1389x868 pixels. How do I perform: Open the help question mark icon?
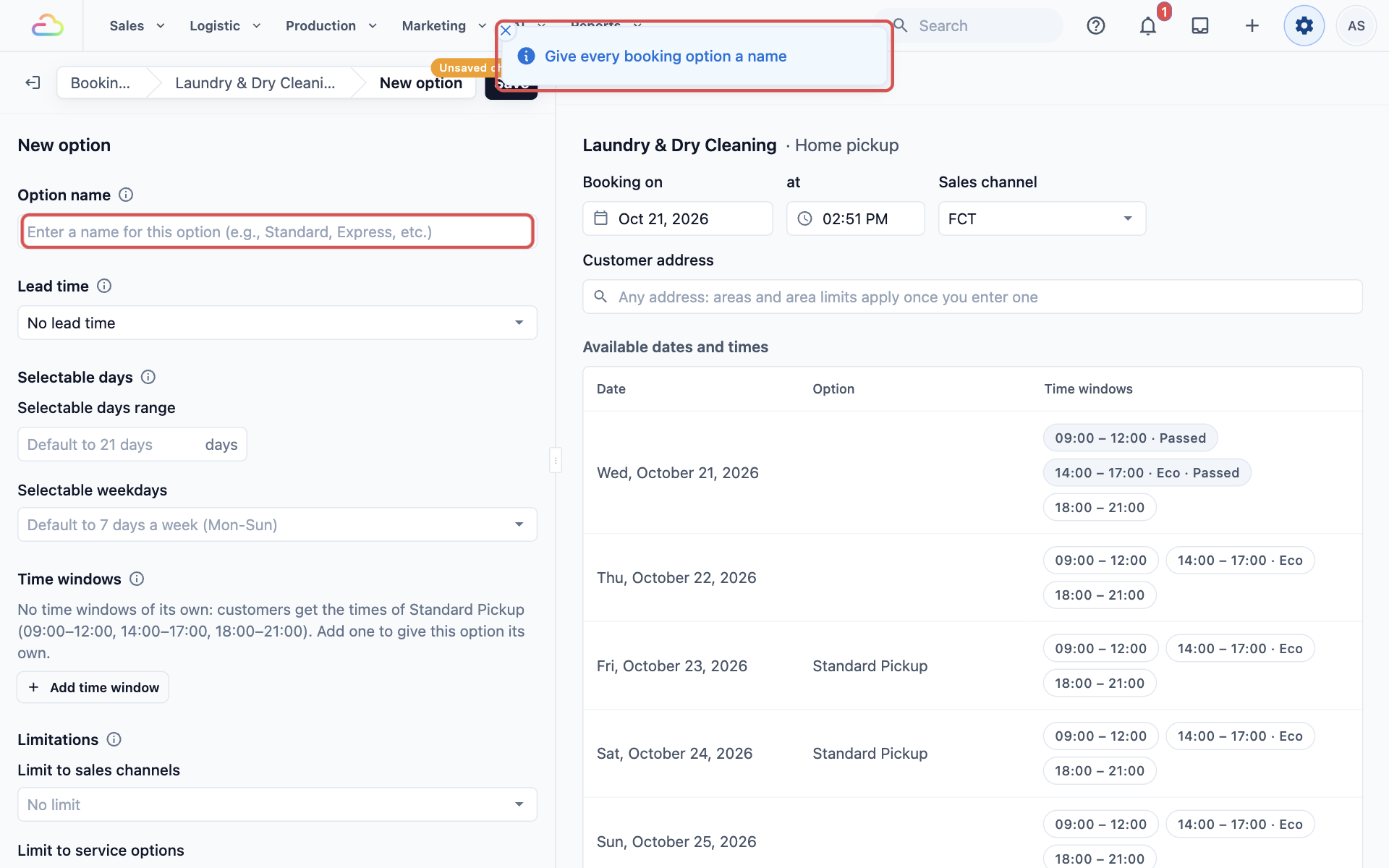tap(1096, 25)
